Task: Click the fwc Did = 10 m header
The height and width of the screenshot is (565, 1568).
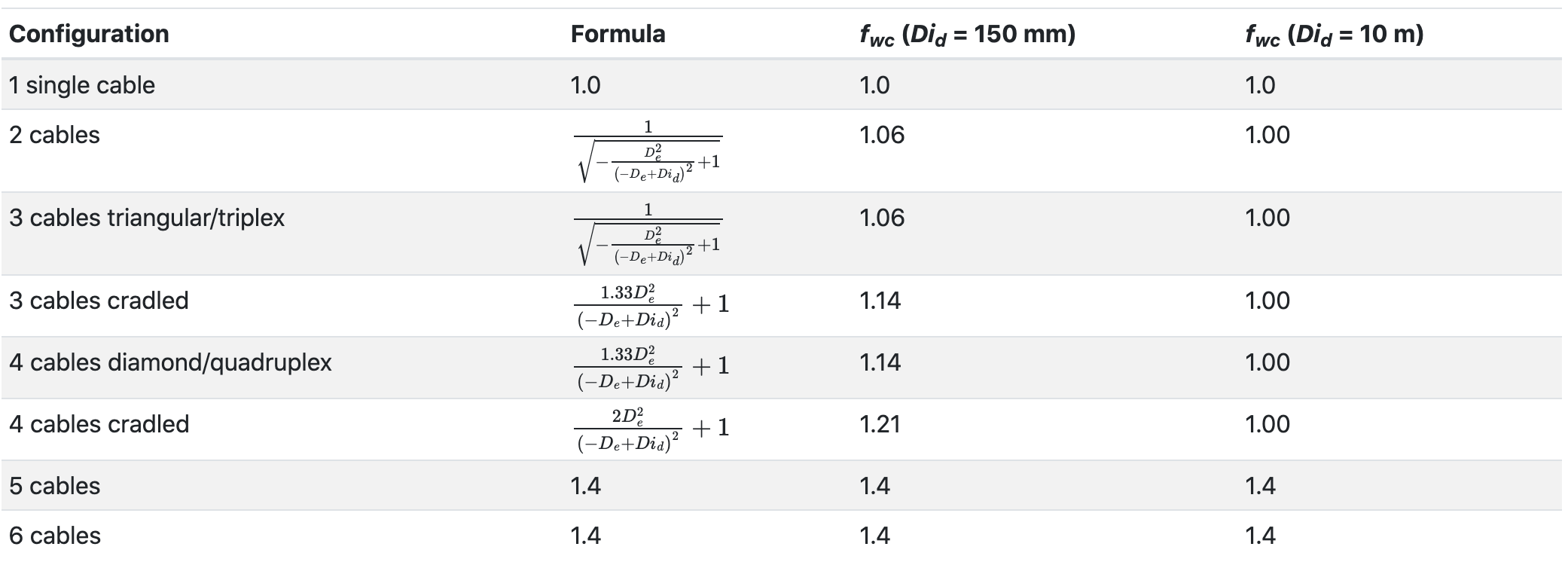Action: click(1334, 35)
